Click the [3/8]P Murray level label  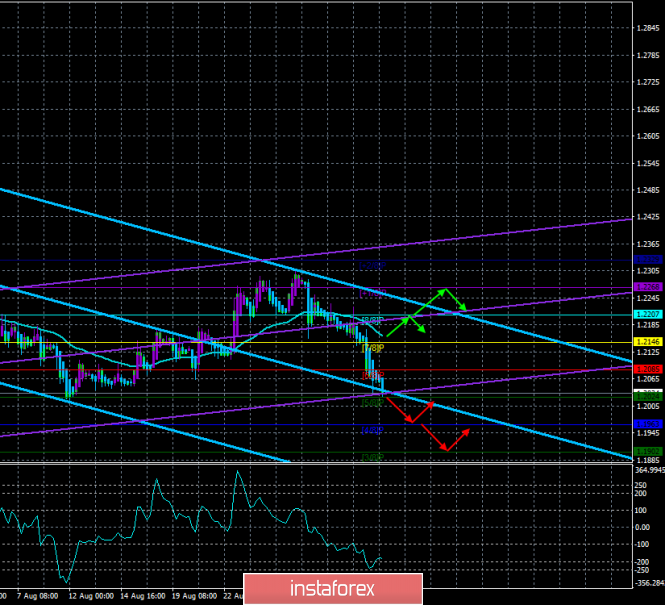[x=373, y=457]
